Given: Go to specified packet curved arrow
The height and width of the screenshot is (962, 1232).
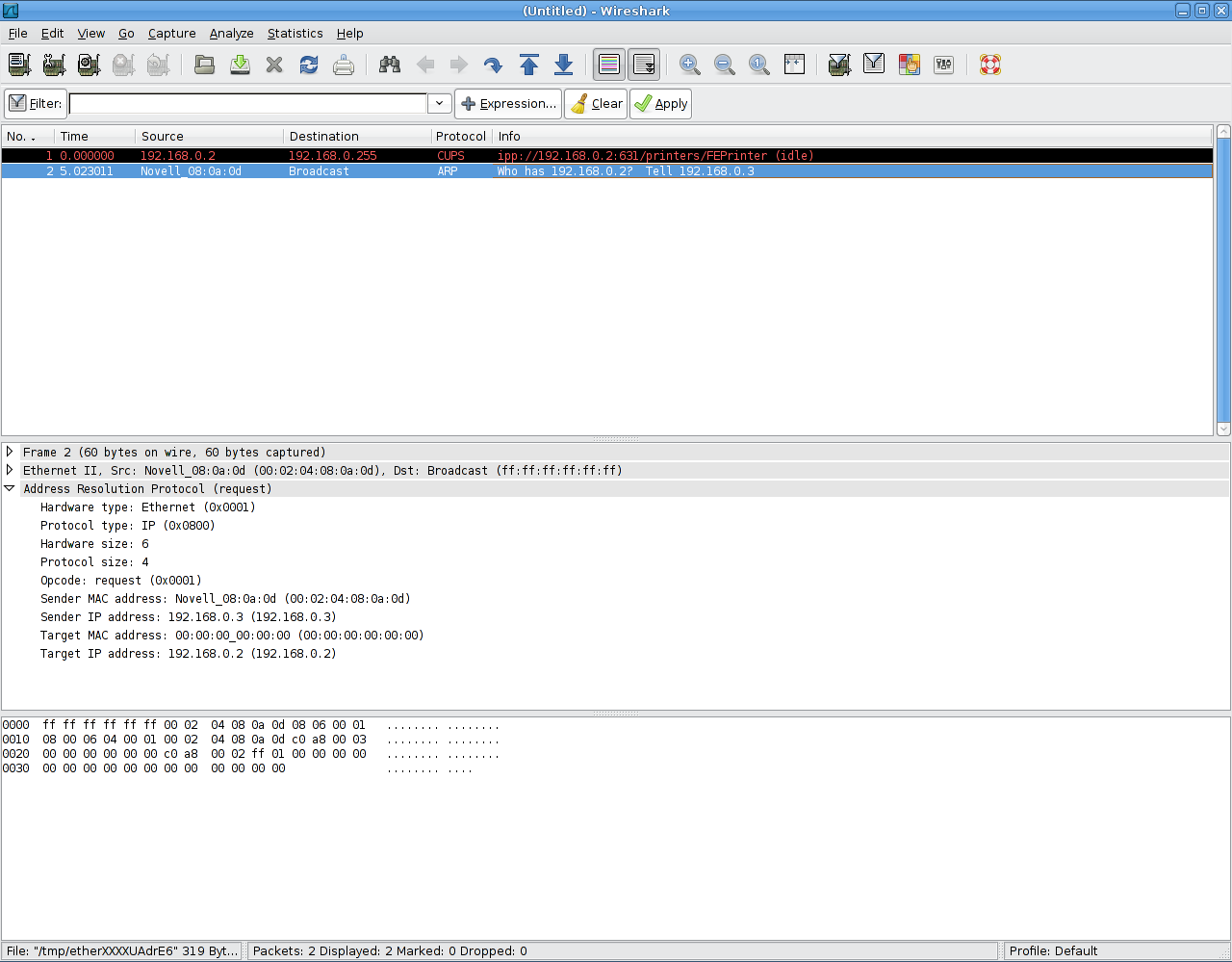Looking at the screenshot, I should 493,65.
